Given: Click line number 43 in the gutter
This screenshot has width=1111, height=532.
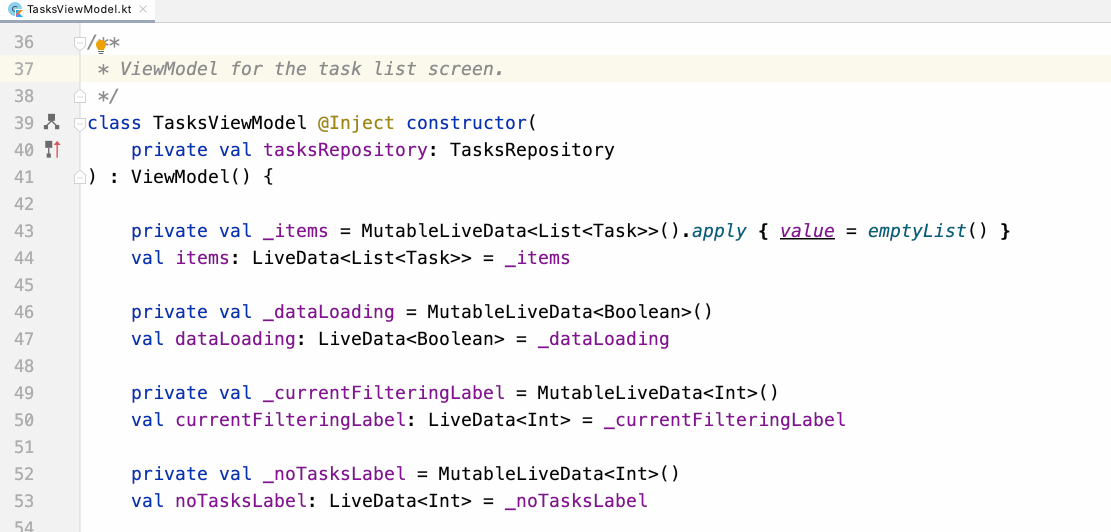Looking at the screenshot, I should click(24, 231).
